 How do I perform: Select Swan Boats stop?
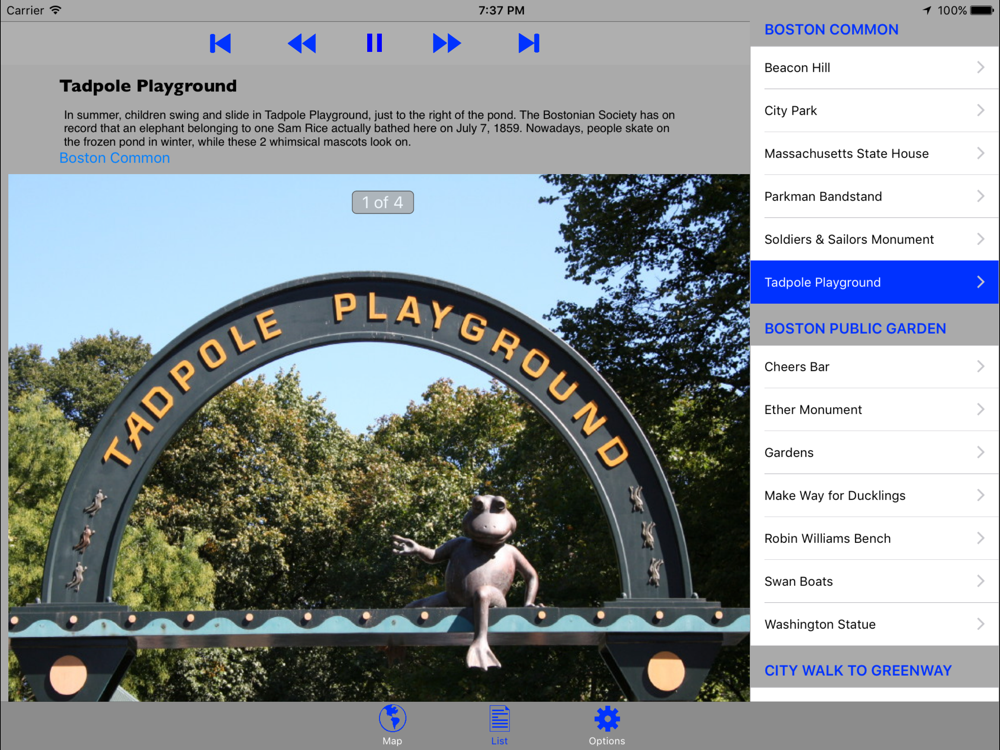(x=875, y=581)
